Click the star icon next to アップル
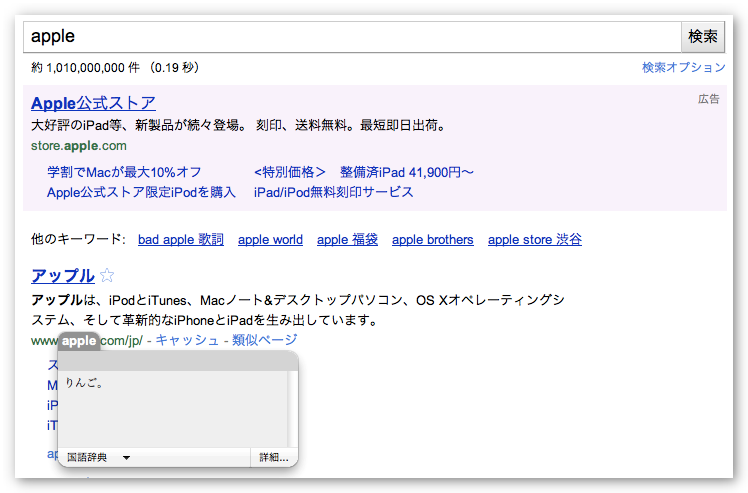 coord(107,275)
